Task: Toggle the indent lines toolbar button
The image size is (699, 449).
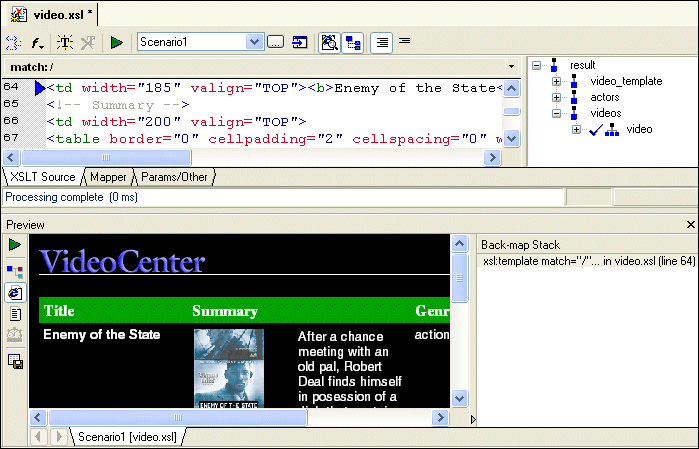Action: click(x=381, y=42)
